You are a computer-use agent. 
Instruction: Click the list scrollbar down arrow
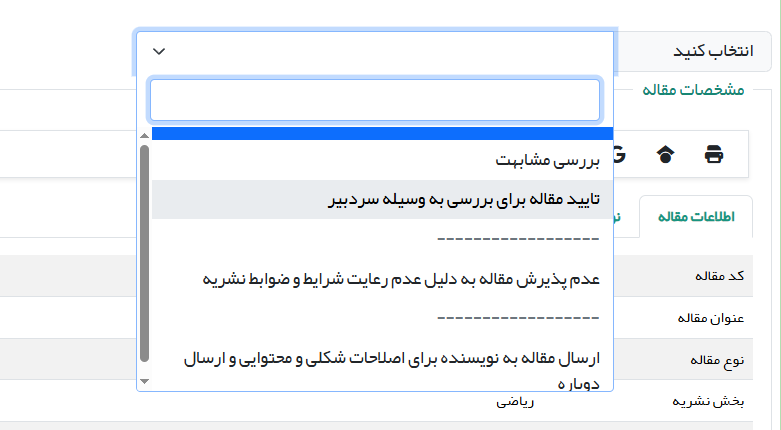pos(144,381)
